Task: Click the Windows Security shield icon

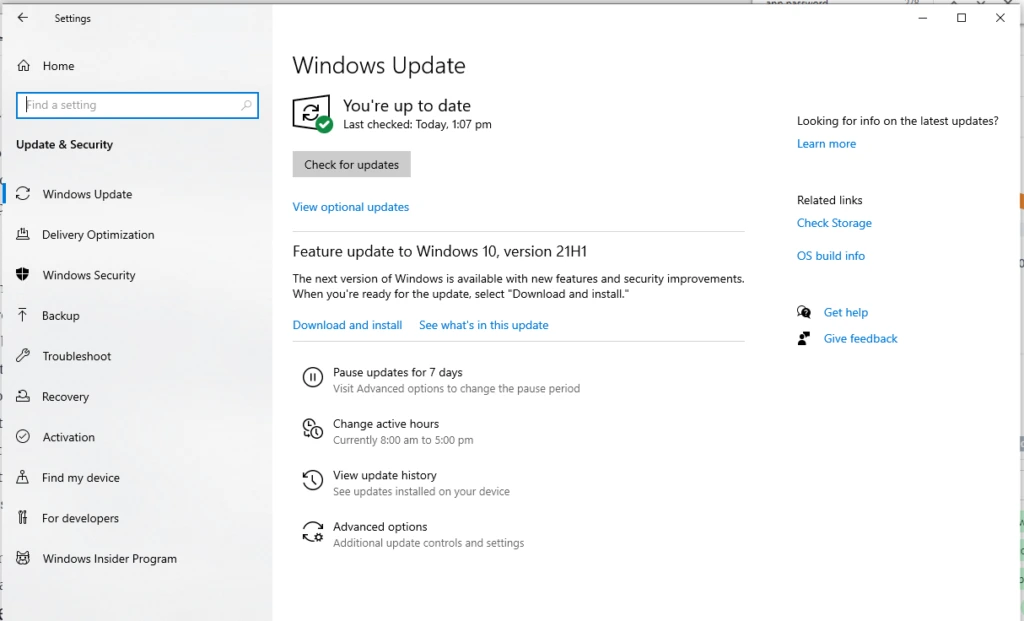Action: tap(23, 275)
